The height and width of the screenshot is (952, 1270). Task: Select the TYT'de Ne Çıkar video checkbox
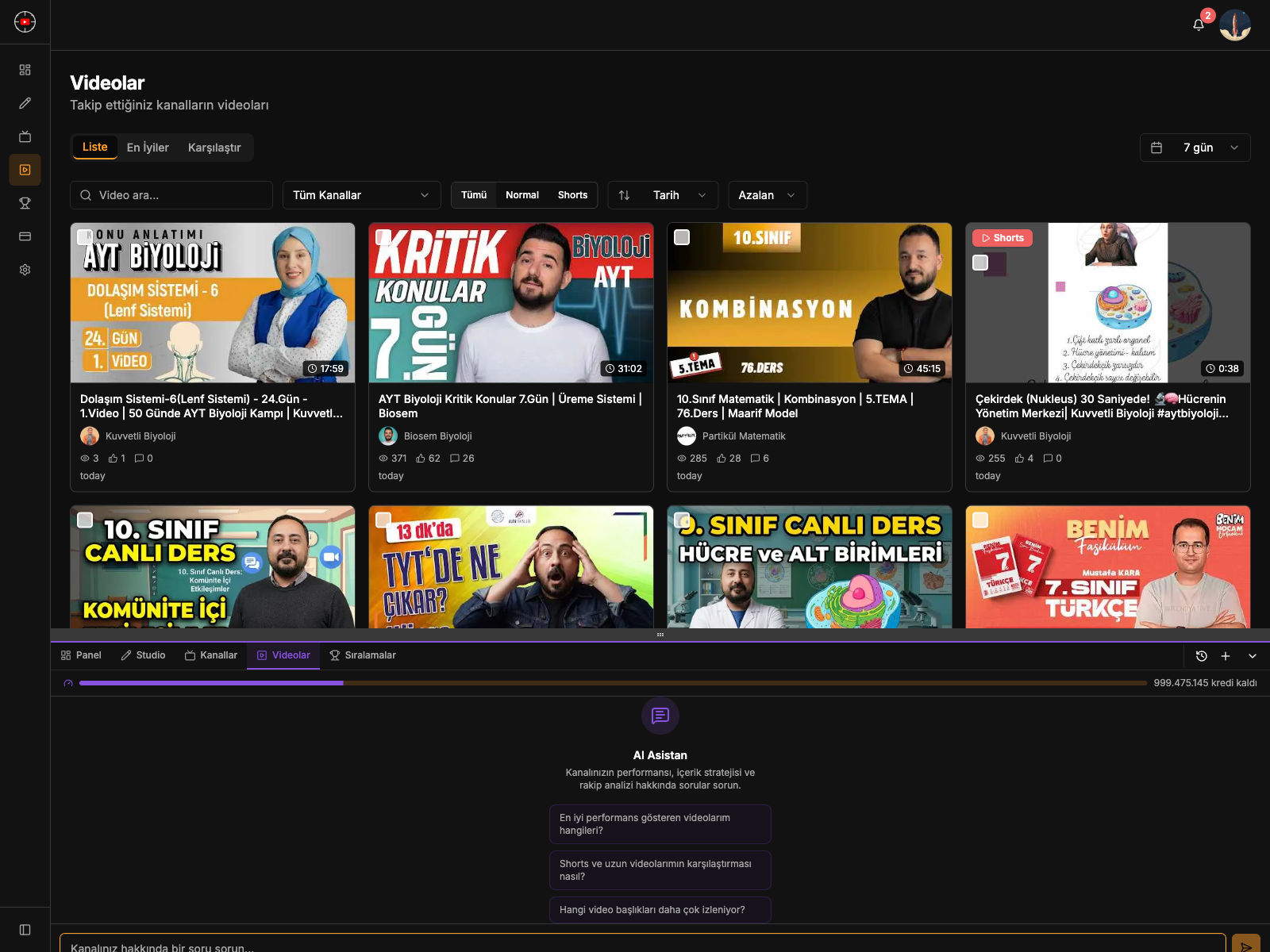pos(383,520)
